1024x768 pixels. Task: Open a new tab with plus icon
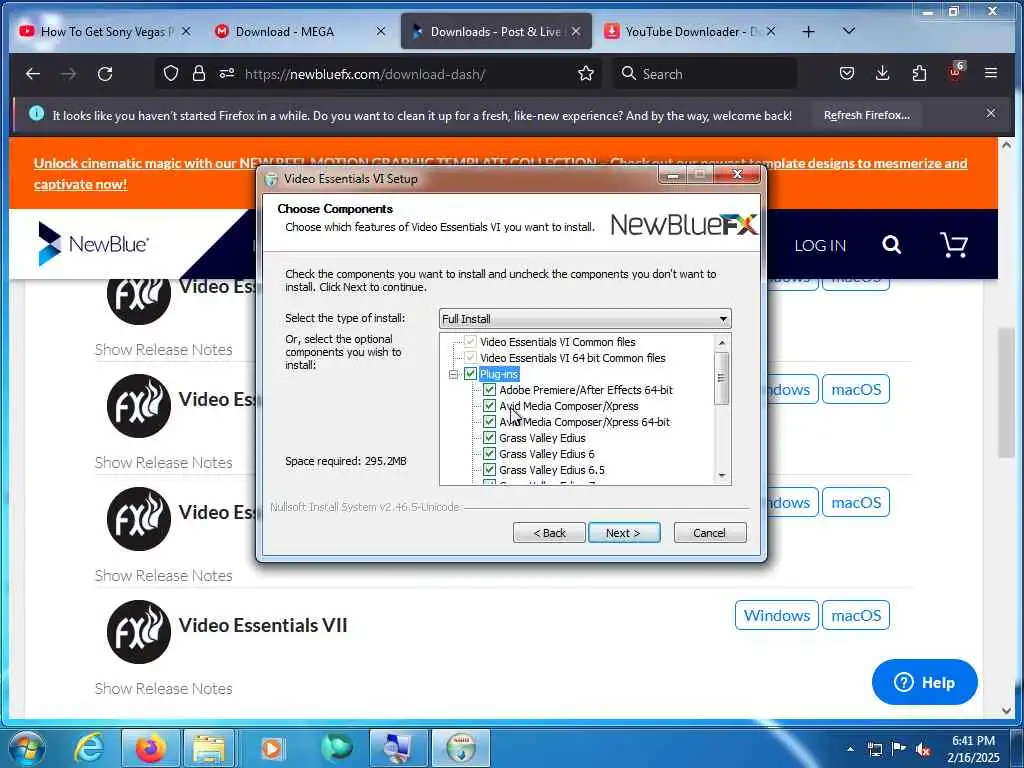808,31
